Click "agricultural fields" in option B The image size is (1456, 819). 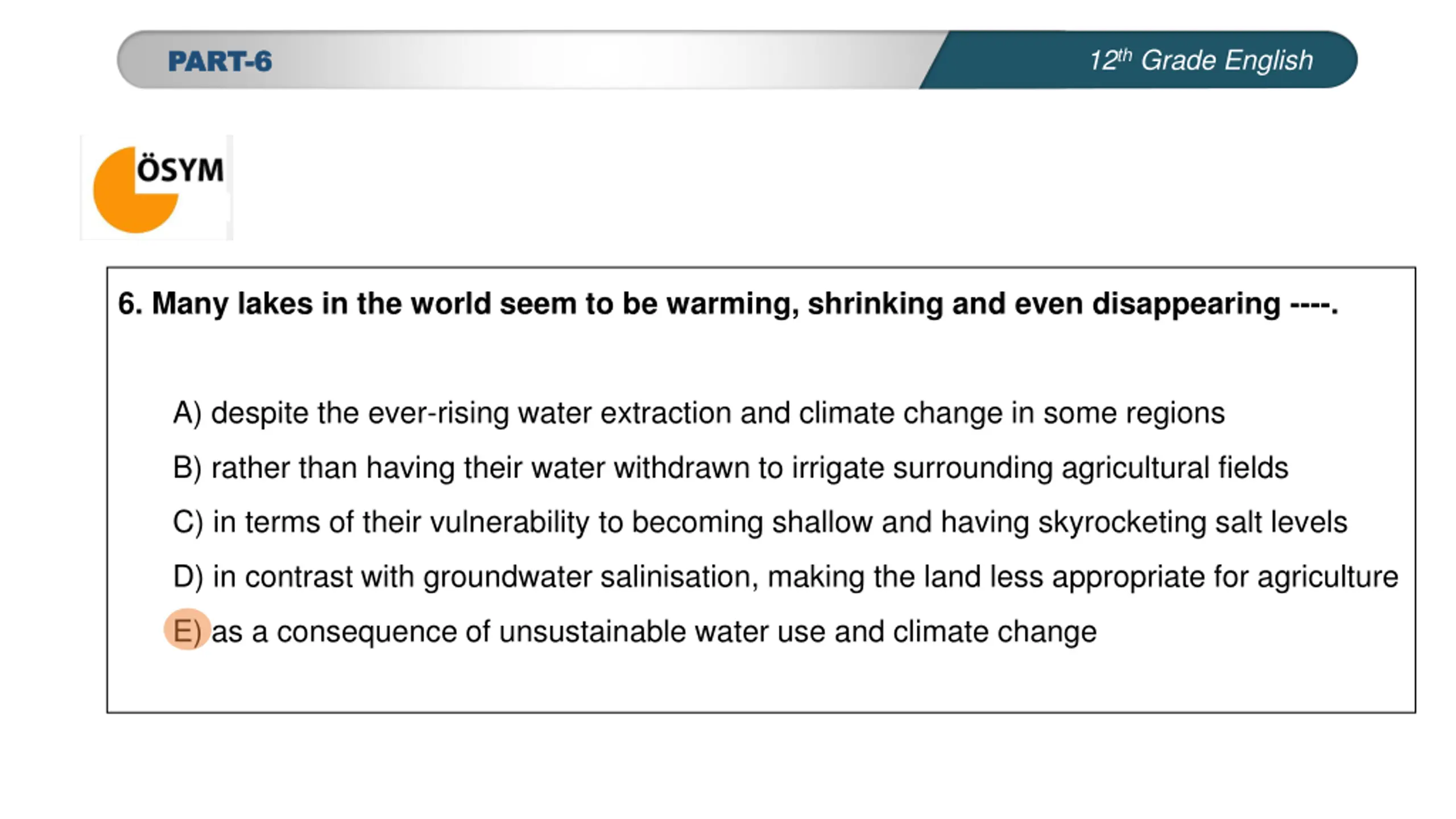click(1175, 468)
